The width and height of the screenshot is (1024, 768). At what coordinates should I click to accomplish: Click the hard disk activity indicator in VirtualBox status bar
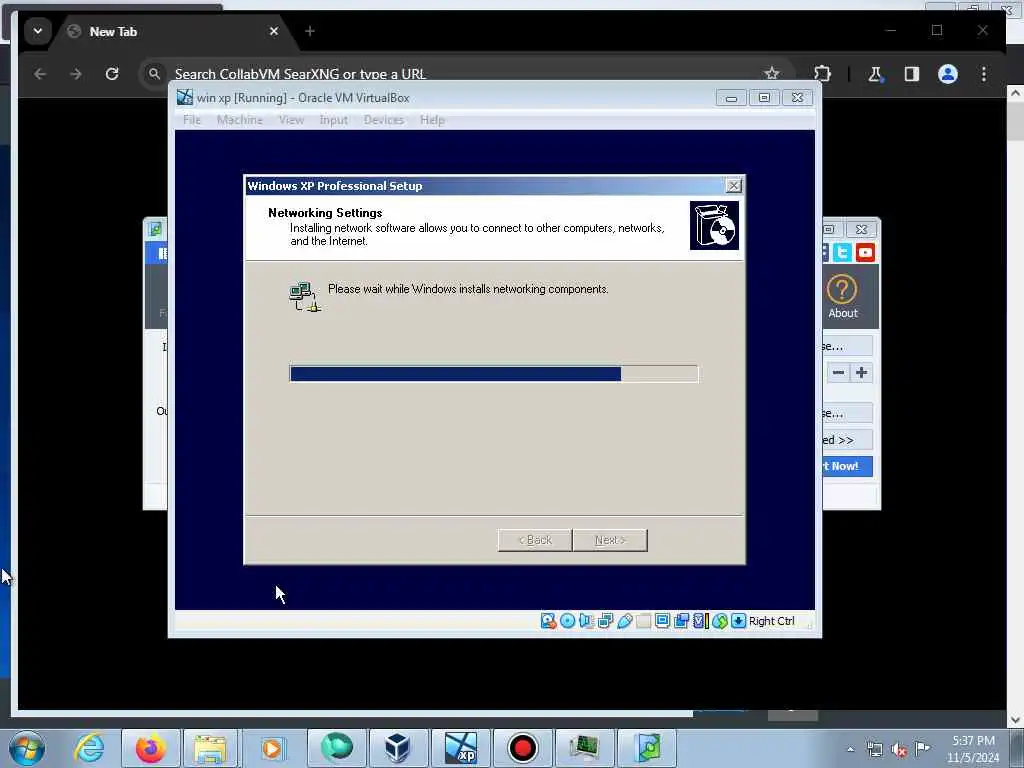pyautogui.click(x=548, y=621)
